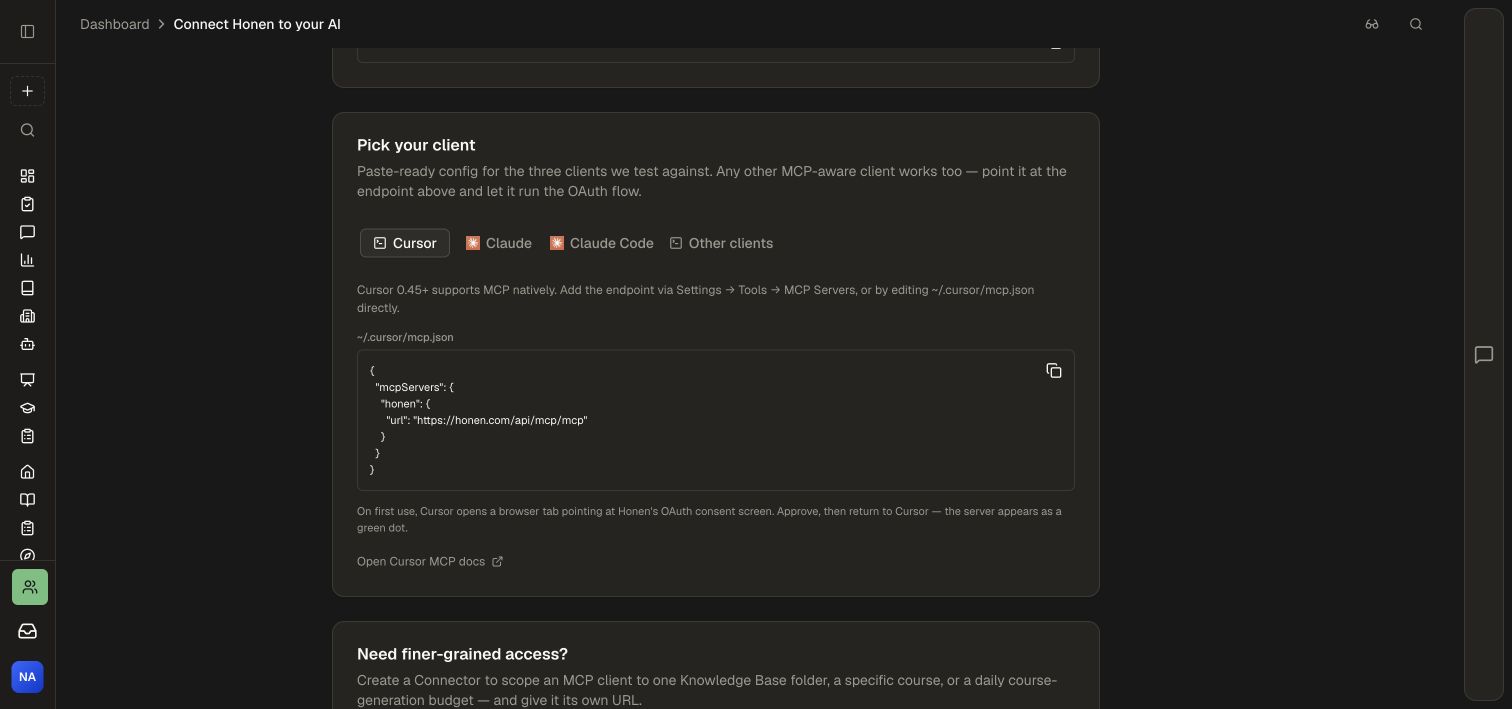This screenshot has width=1512, height=709.
Task: Click the honen.com MCP url line in code
Action: 486,420
